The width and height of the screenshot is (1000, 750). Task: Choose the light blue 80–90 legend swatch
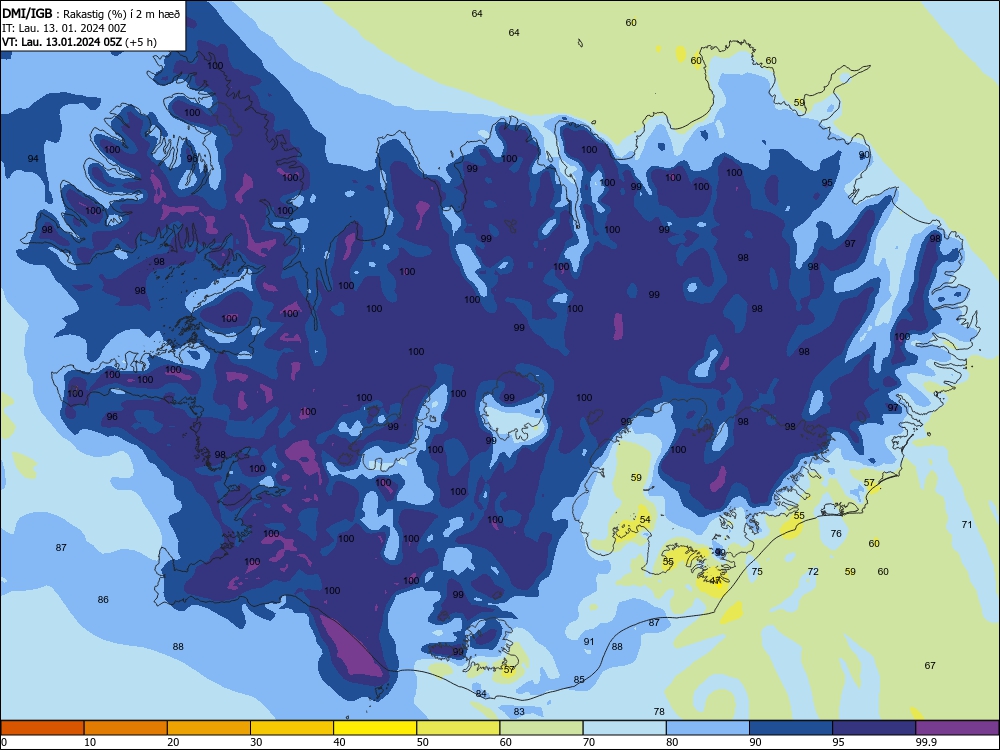tap(708, 728)
